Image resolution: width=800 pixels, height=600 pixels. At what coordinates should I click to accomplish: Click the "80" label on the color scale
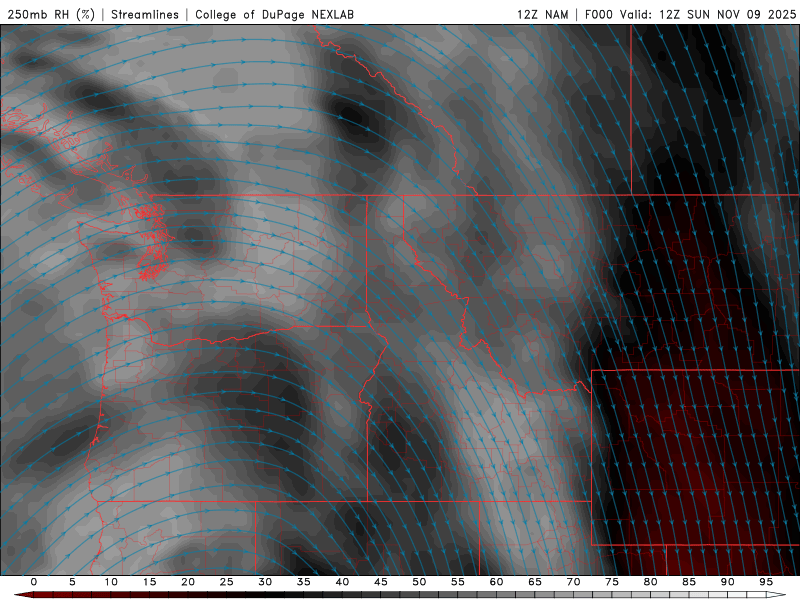pos(651,582)
